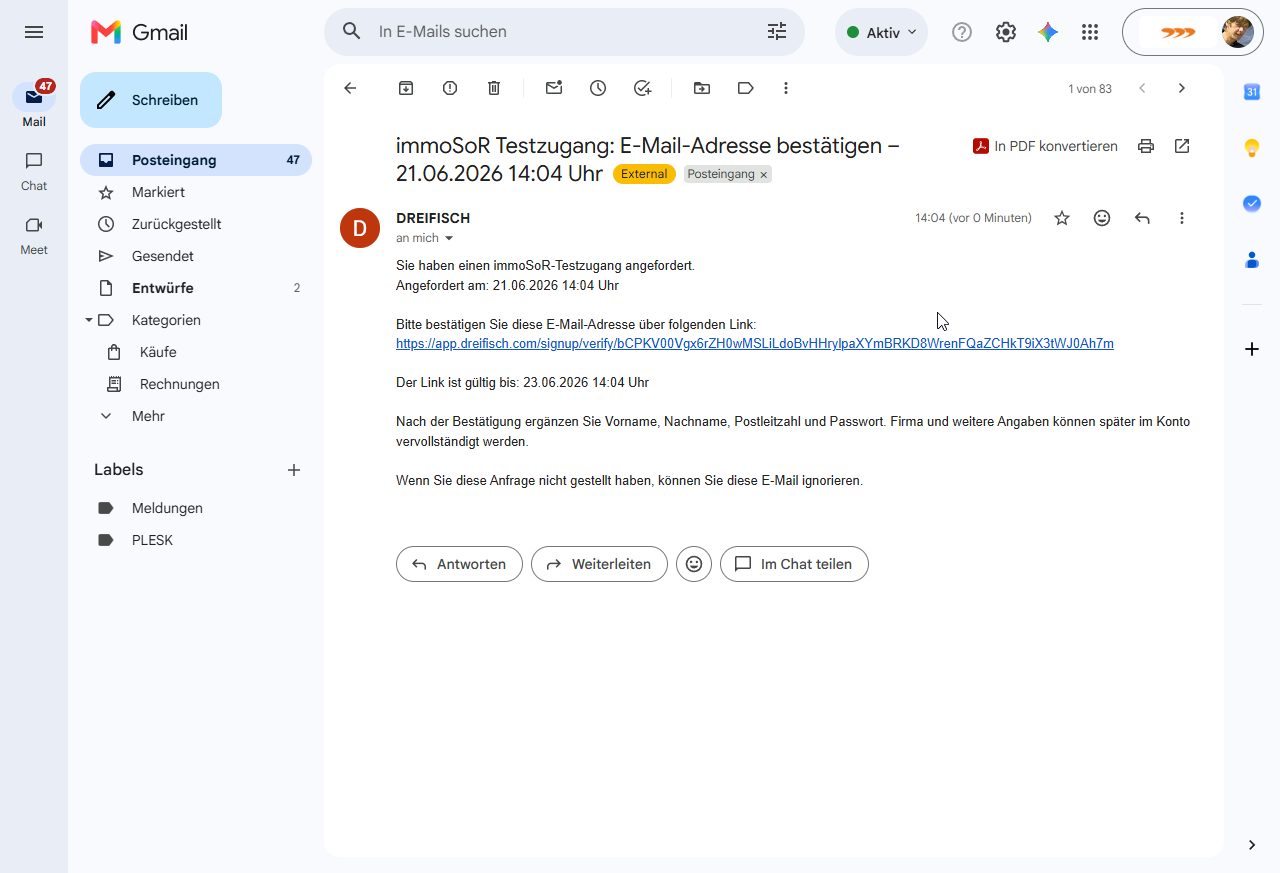
Task: Delete email with trash icon
Action: coord(494,88)
